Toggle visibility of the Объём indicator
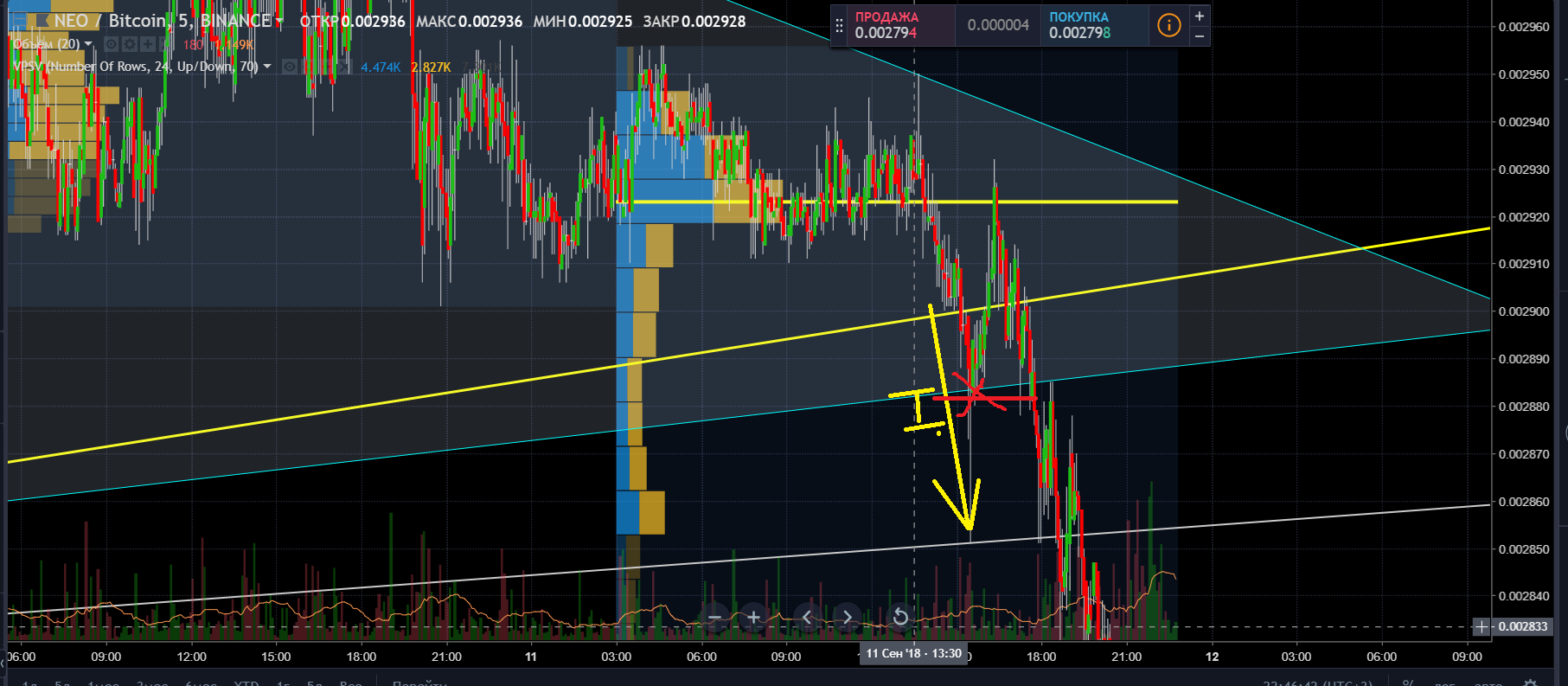The image size is (1568, 686). tap(112, 44)
